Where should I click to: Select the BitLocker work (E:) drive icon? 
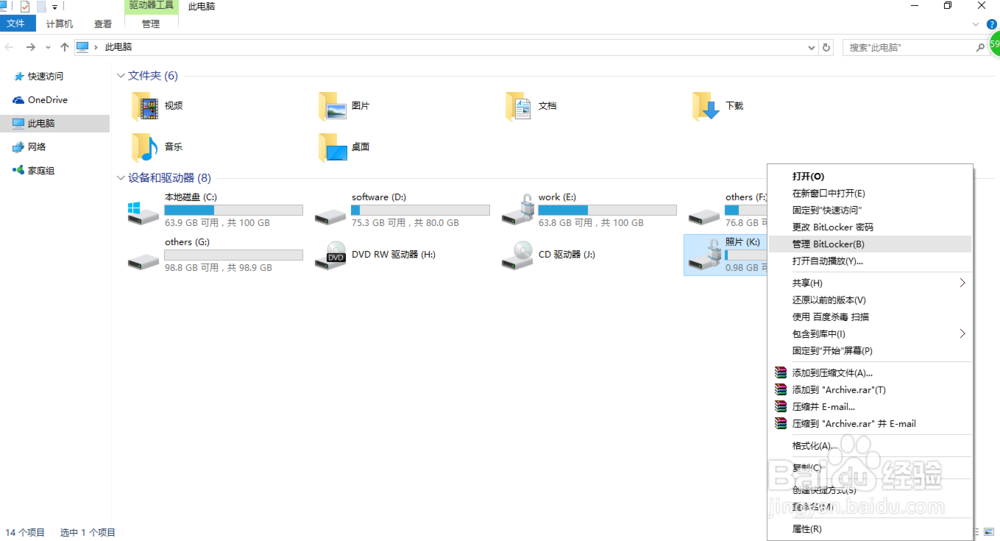coord(517,210)
